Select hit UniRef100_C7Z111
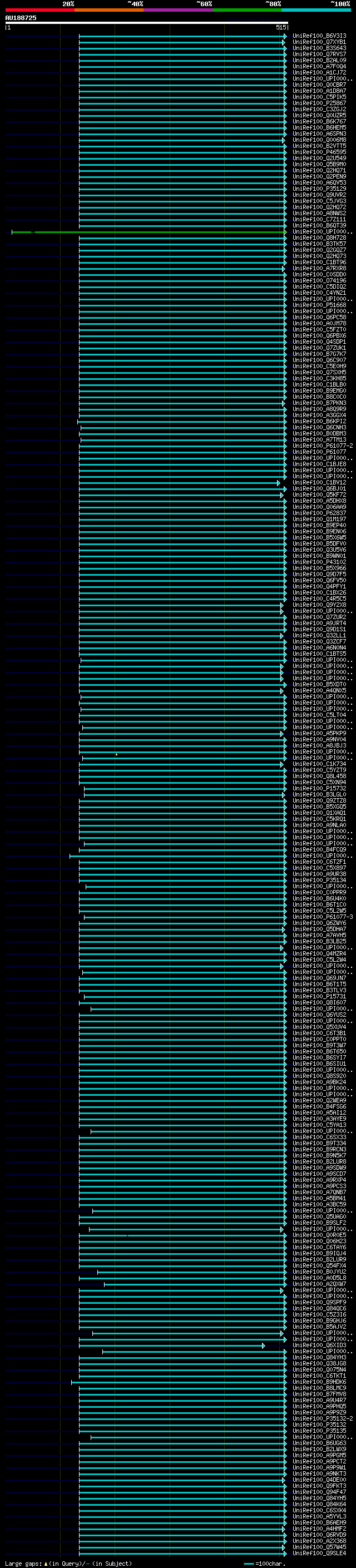The image size is (356, 1568). click(x=319, y=219)
